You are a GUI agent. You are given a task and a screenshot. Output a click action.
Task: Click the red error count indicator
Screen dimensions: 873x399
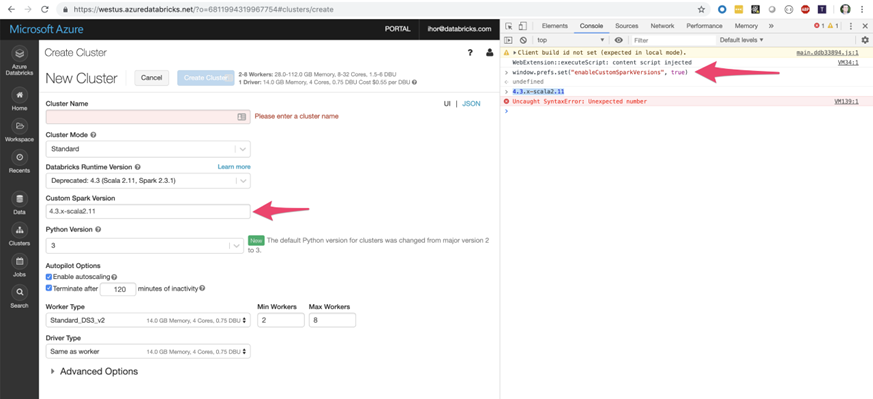pyautogui.click(x=819, y=26)
